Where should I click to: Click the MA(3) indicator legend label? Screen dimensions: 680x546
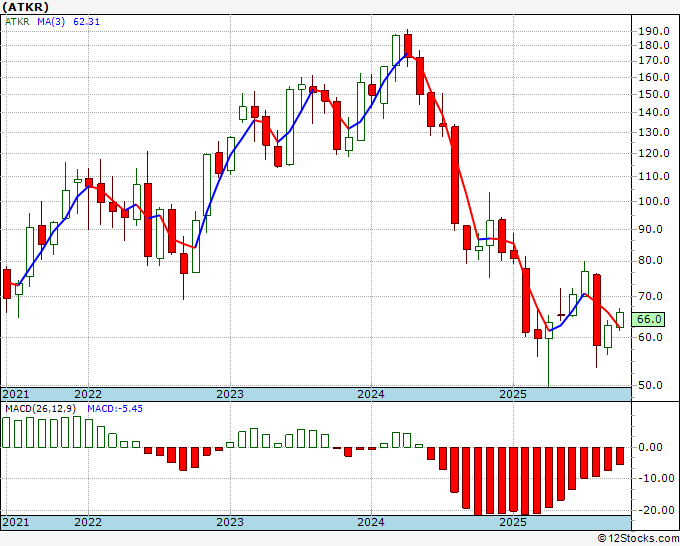(x=51, y=21)
